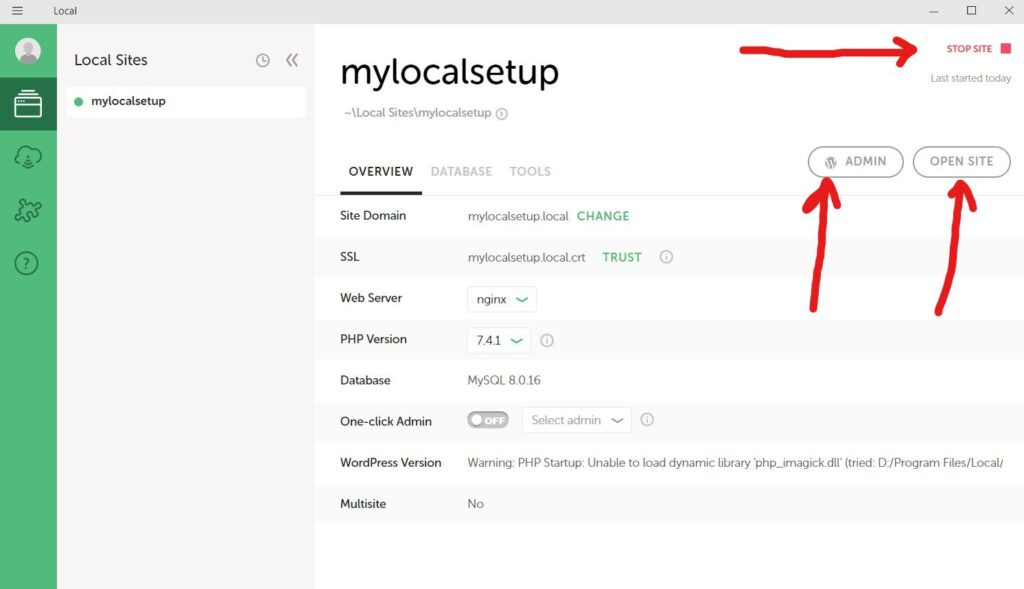Open the Web Server nginx dropdown
This screenshot has height=589, width=1024.
pos(502,299)
